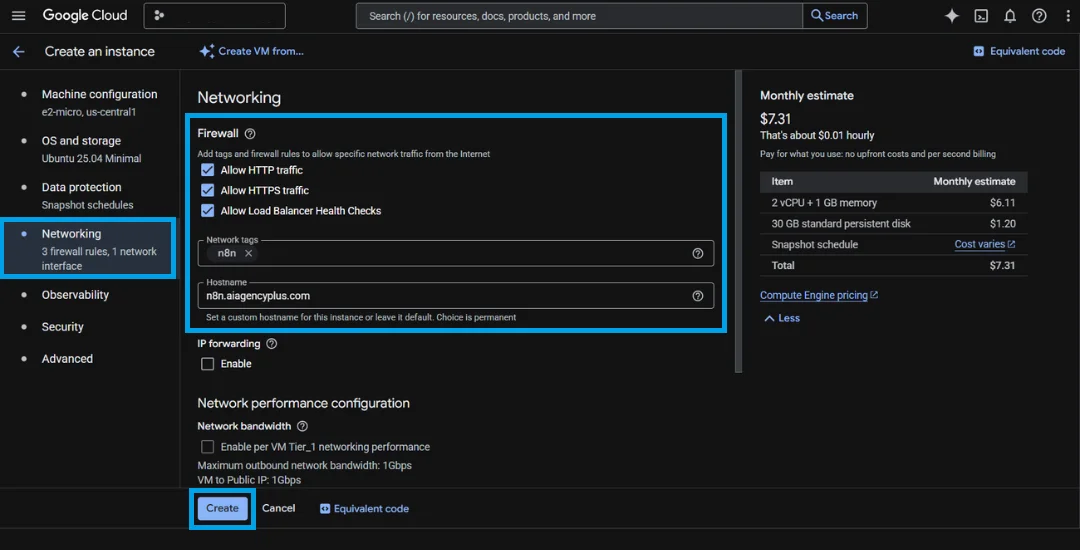The image size is (1080, 550).
Task: Click the Search button
Action: pos(835,16)
